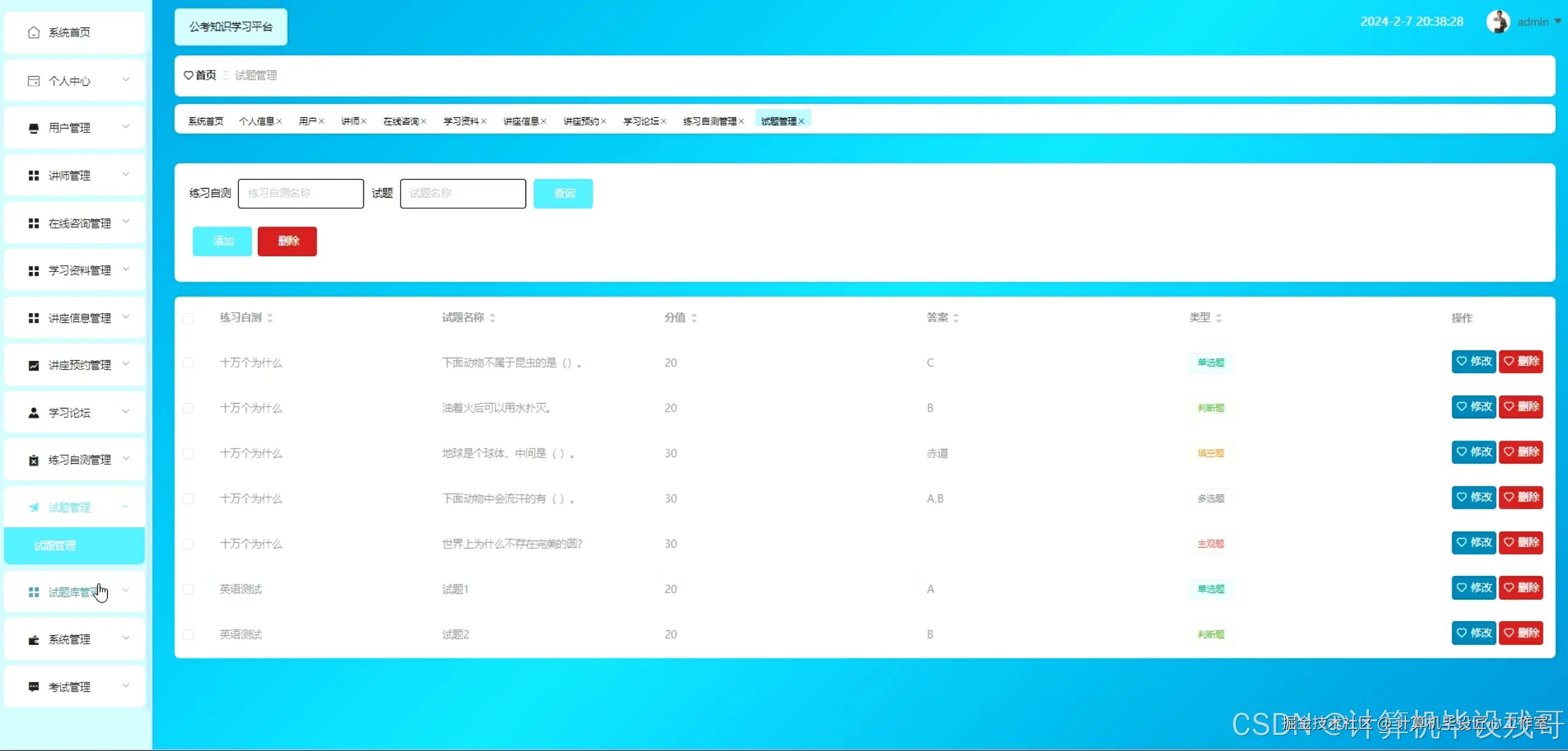The image size is (1568, 751).
Task: Close the 练习自测管理 tab with its X
Action: tap(741, 121)
